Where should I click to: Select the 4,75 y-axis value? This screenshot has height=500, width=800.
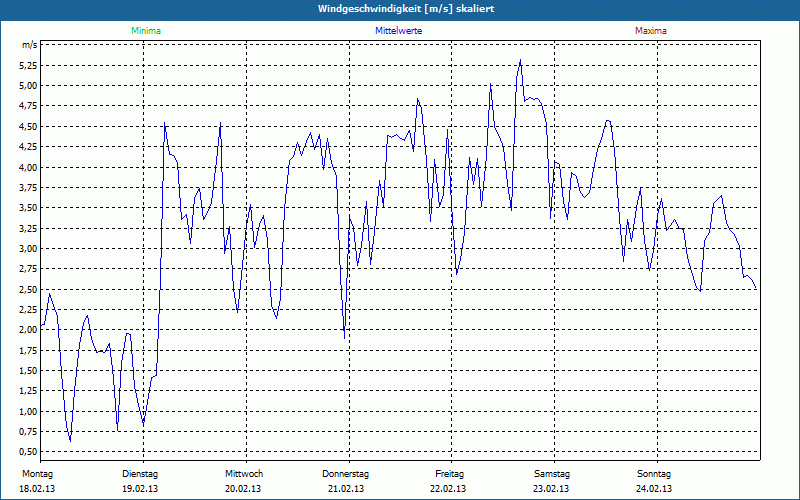29,106
